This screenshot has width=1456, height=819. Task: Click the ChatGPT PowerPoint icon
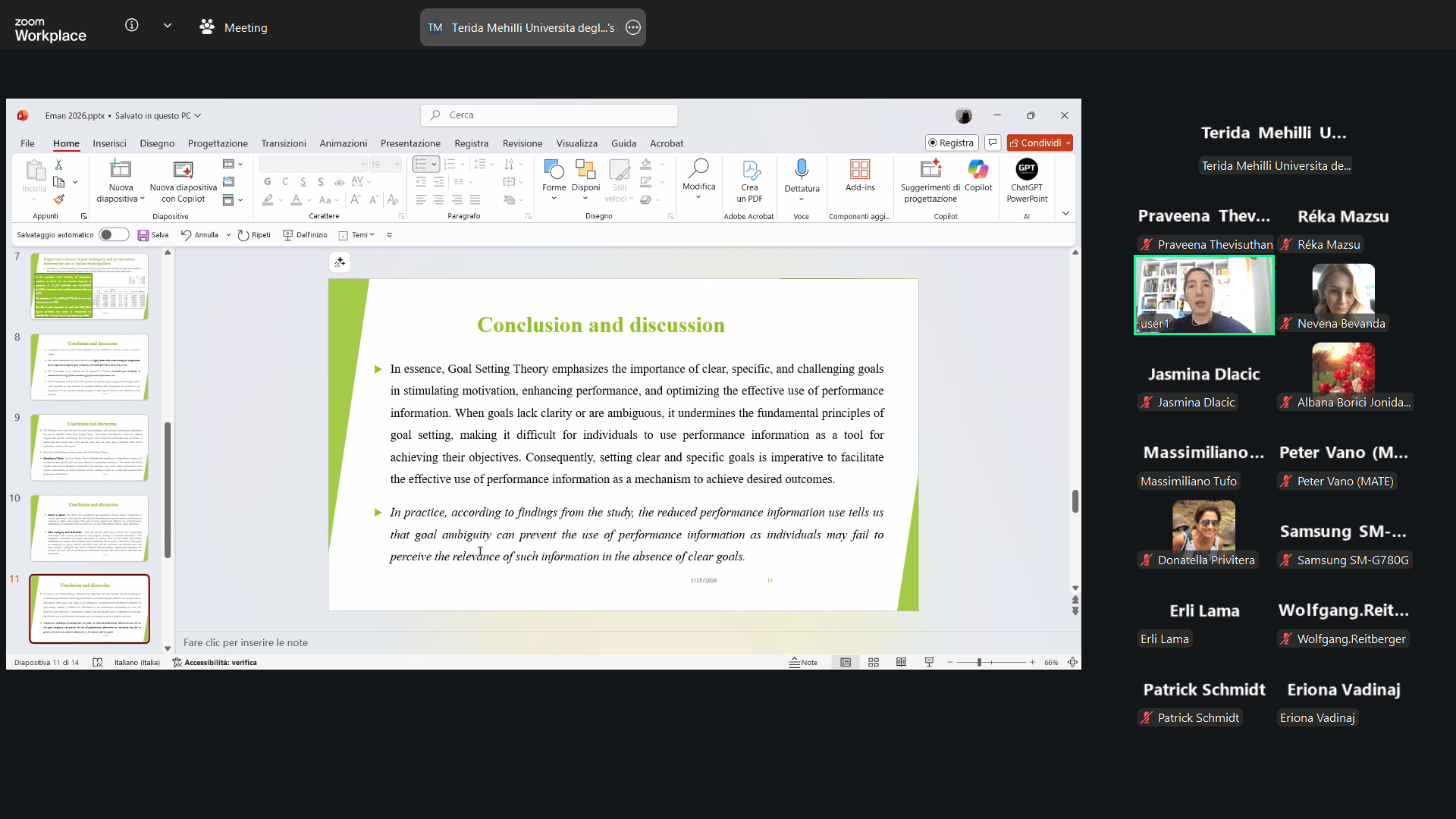coord(1027,169)
